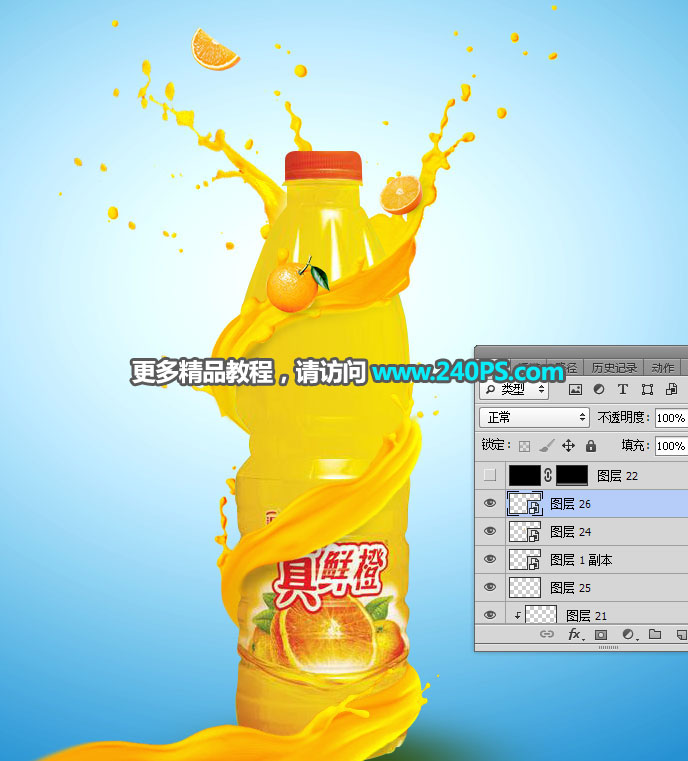Open 正常 blend mode dropdown
Image resolution: width=688 pixels, height=761 pixels.
coord(534,417)
